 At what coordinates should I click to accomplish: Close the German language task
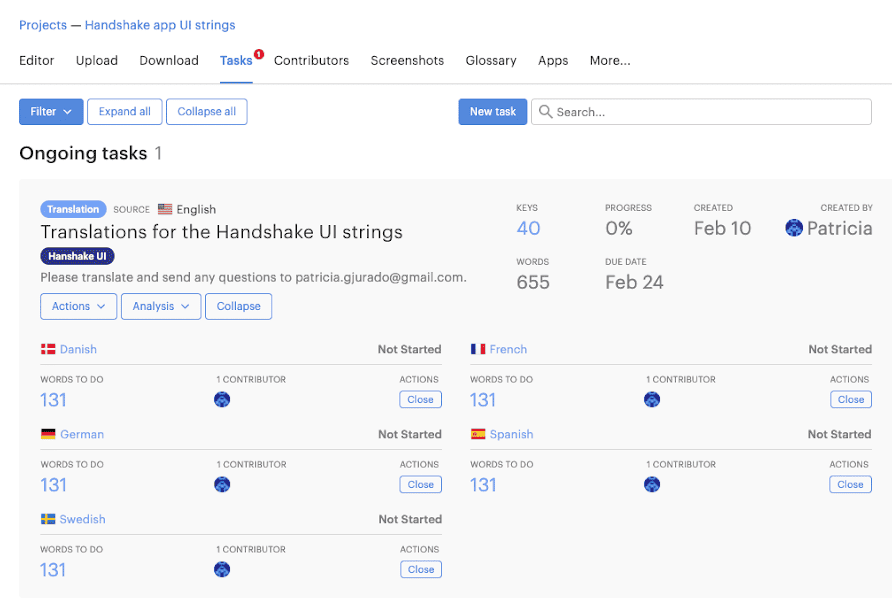(x=420, y=484)
